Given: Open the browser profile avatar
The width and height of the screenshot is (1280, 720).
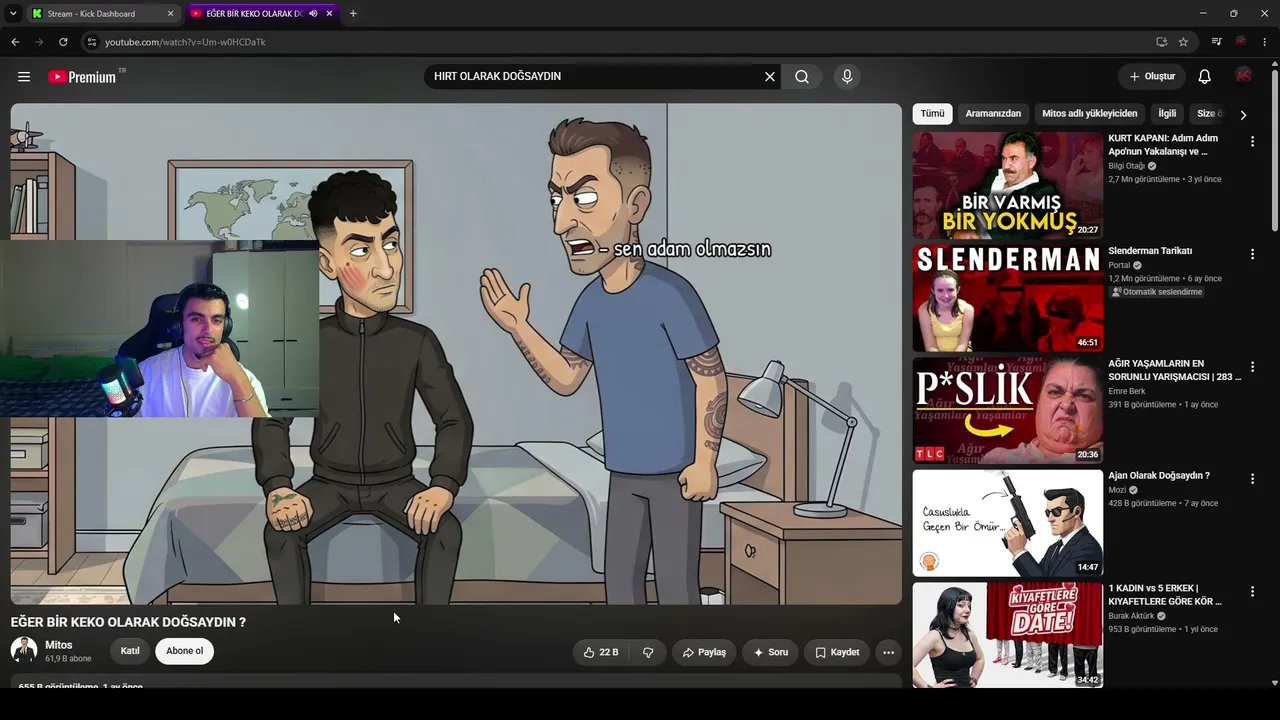Looking at the screenshot, I should 1241,42.
